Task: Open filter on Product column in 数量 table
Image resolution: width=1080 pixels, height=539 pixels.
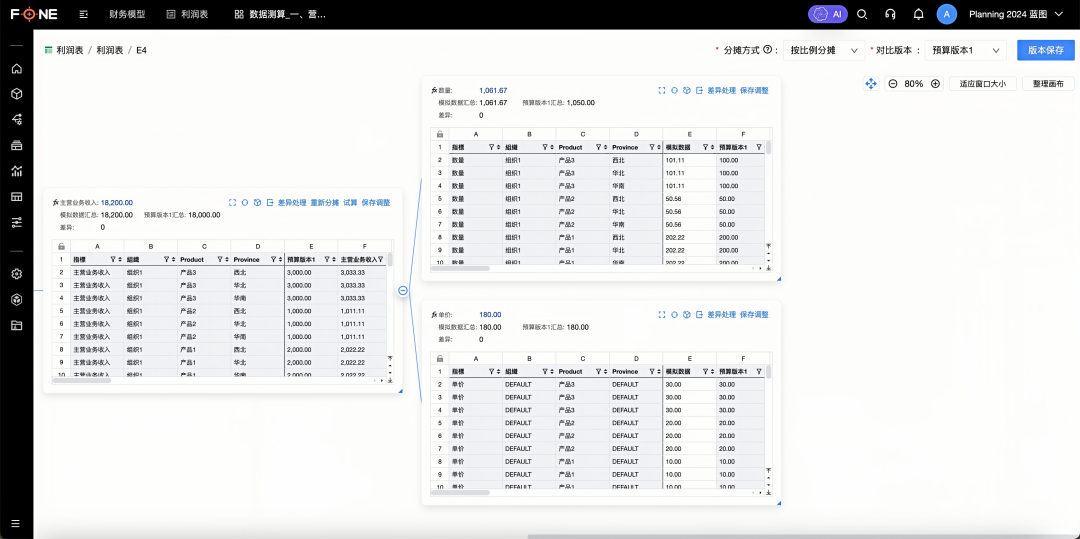Action: (x=598, y=147)
